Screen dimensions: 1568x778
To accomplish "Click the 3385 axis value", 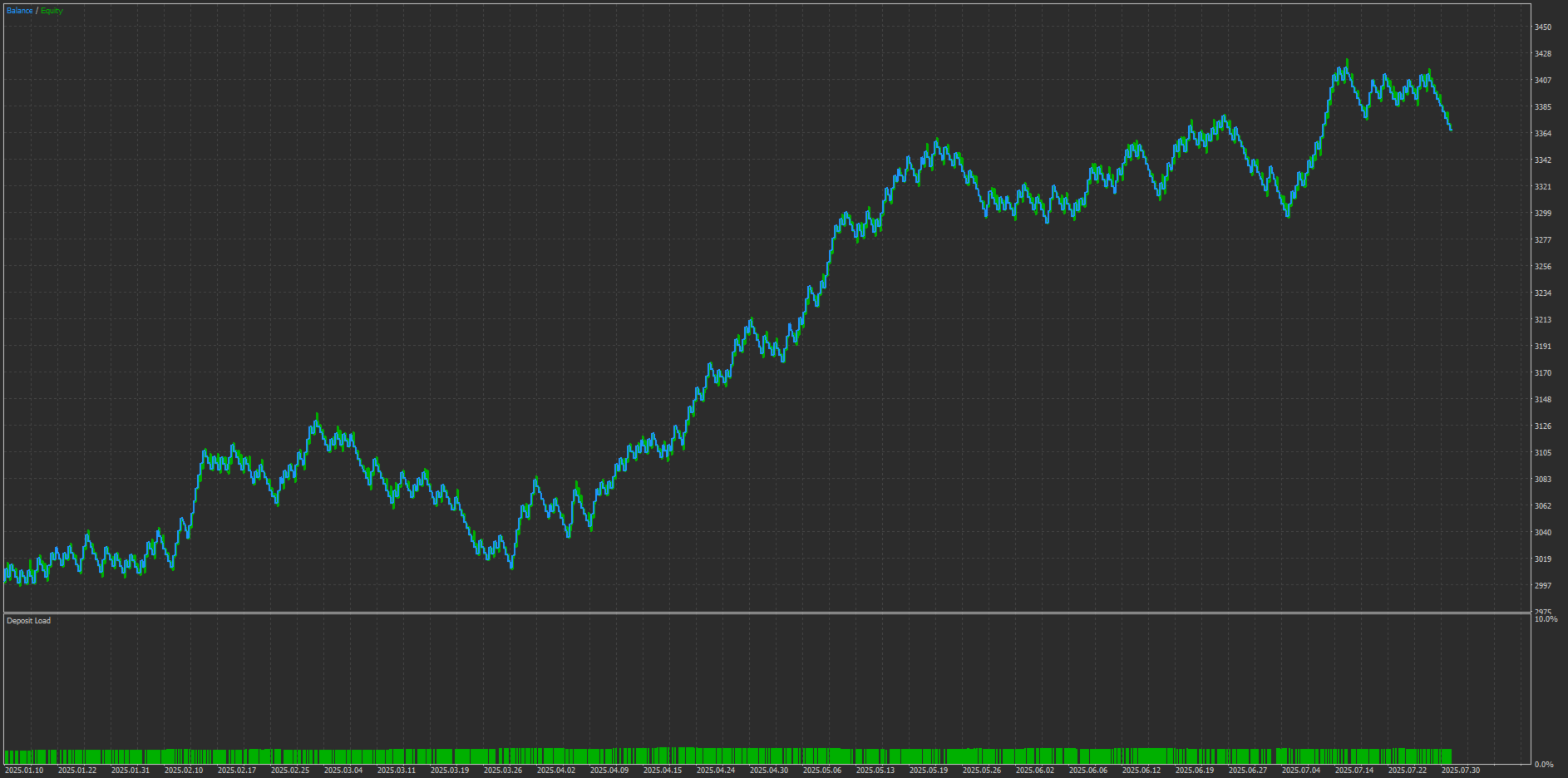I will click(1543, 107).
